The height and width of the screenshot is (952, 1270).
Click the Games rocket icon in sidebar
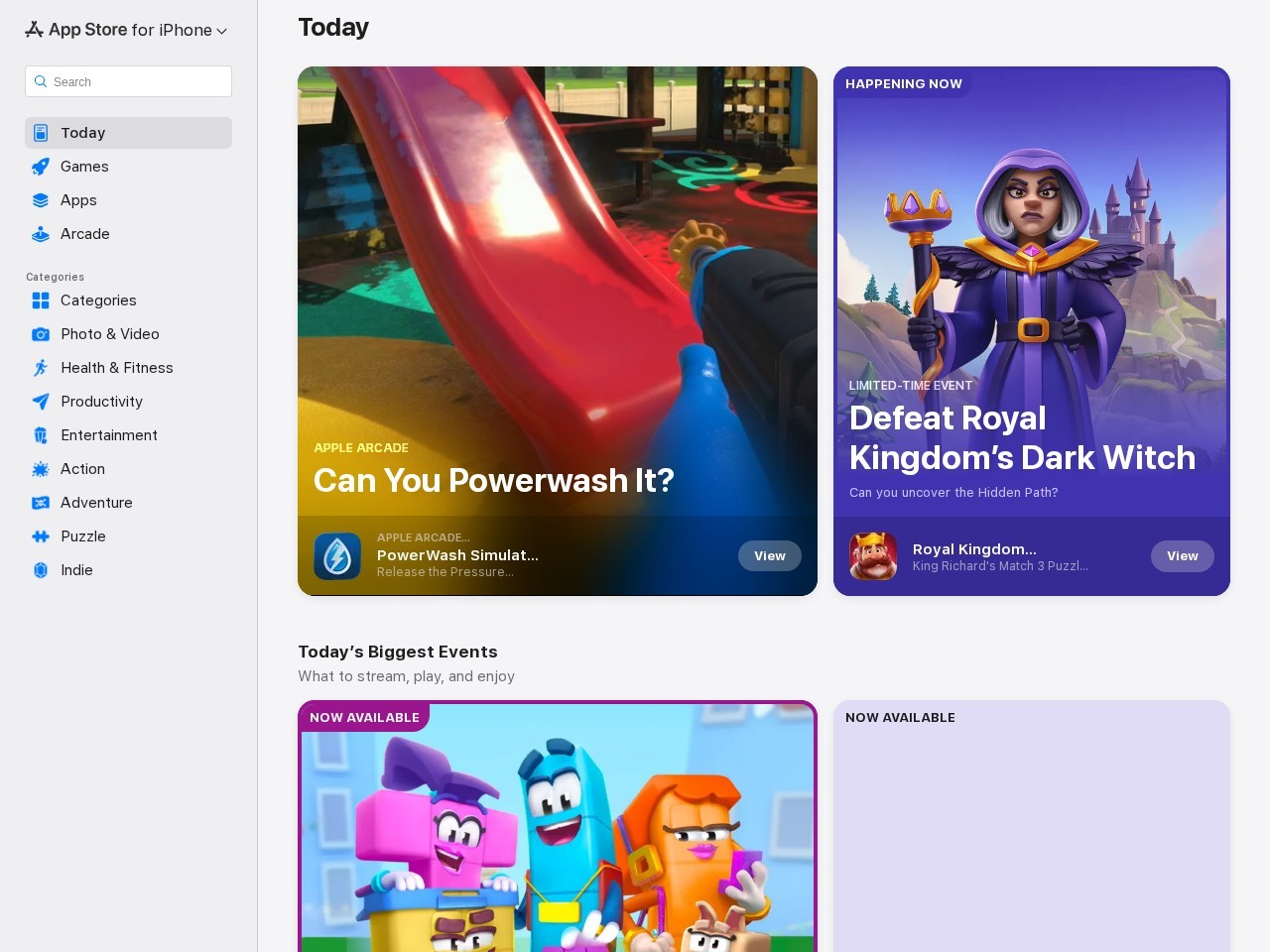[41, 167]
